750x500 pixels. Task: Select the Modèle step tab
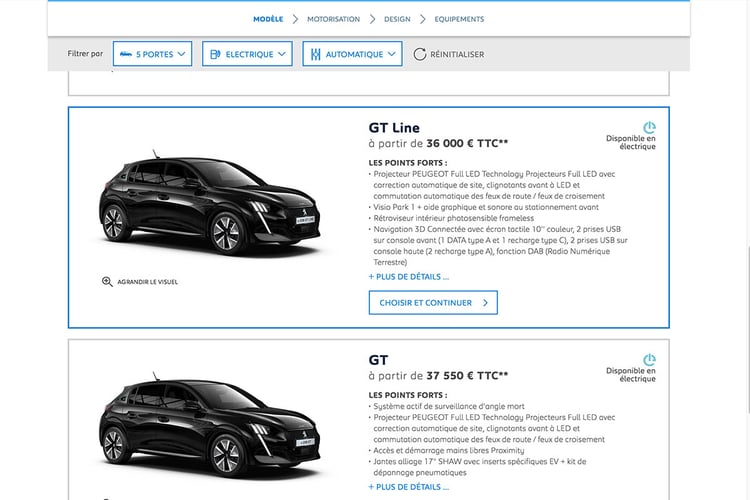pyautogui.click(x=268, y=18)
